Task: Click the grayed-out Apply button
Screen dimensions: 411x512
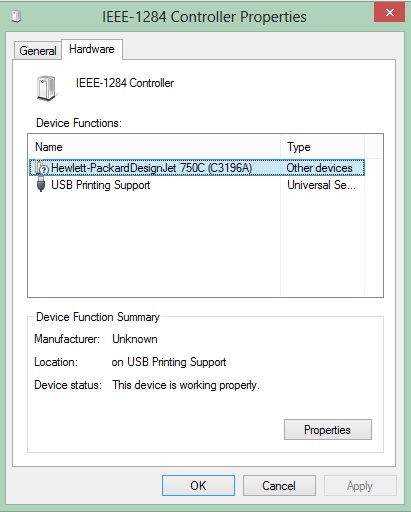Action: (360, 486)
